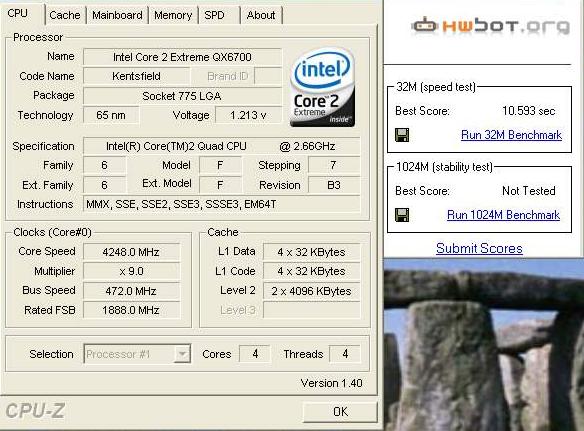Image resolution: width=584 pixels, height=431 pixels.
Task: Select the Socket 775 LGA package field
Action: point(182,96)
